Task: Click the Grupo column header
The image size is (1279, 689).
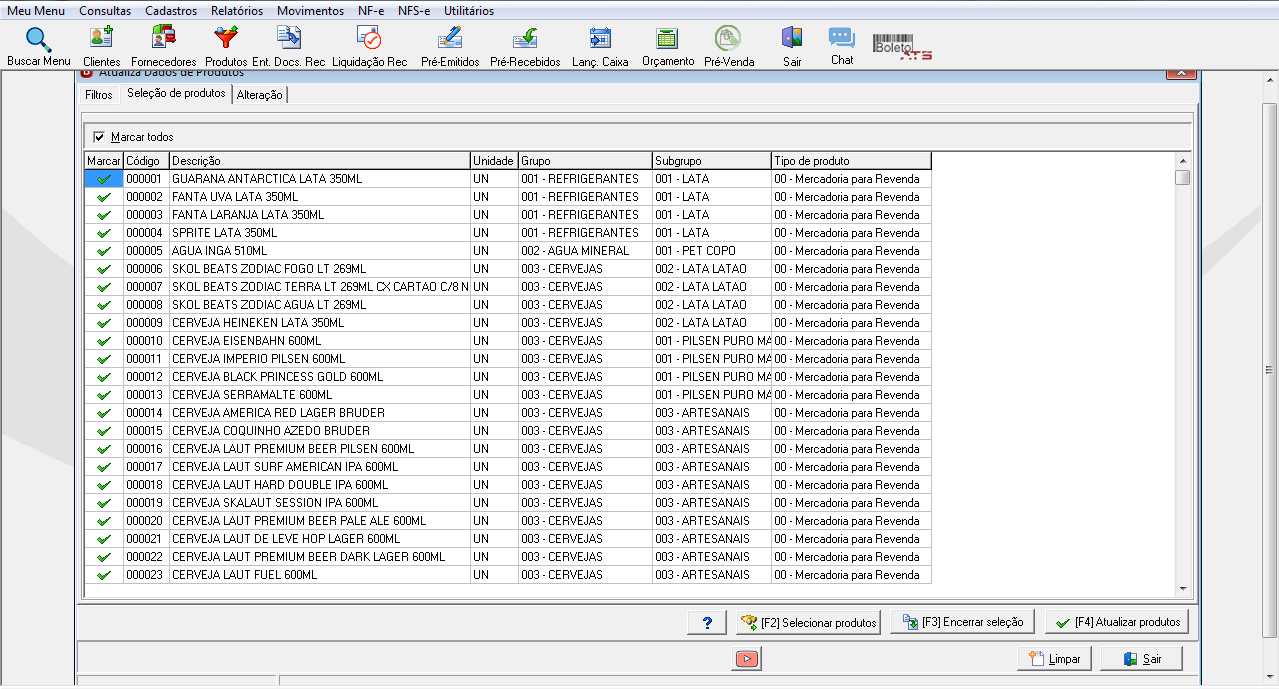Action: [x=585, y=161]
